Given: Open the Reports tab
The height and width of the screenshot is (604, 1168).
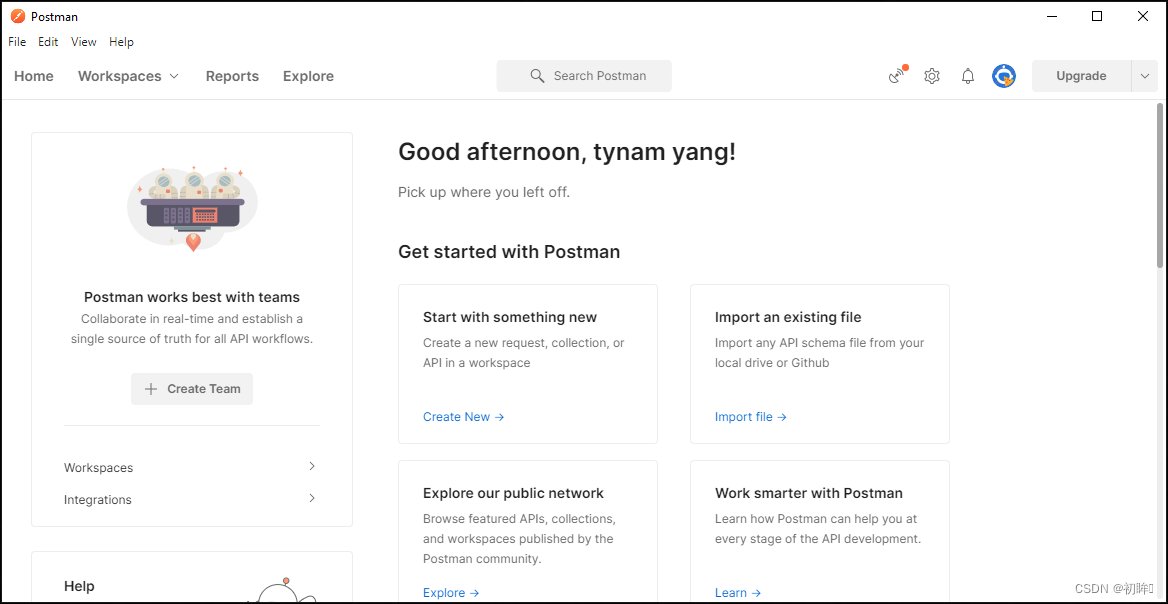Looking at the screenshot, I should [x=232, y=76].
